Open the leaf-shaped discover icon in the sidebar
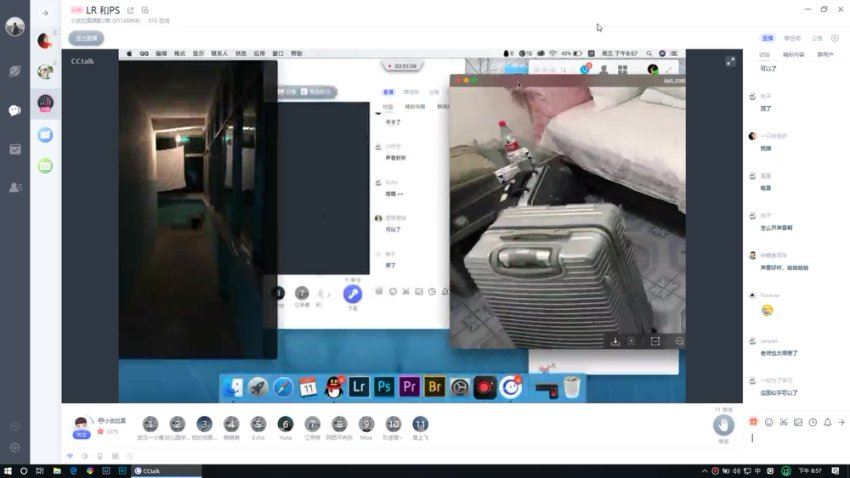The image size is (850, 478). coord(15,71)
